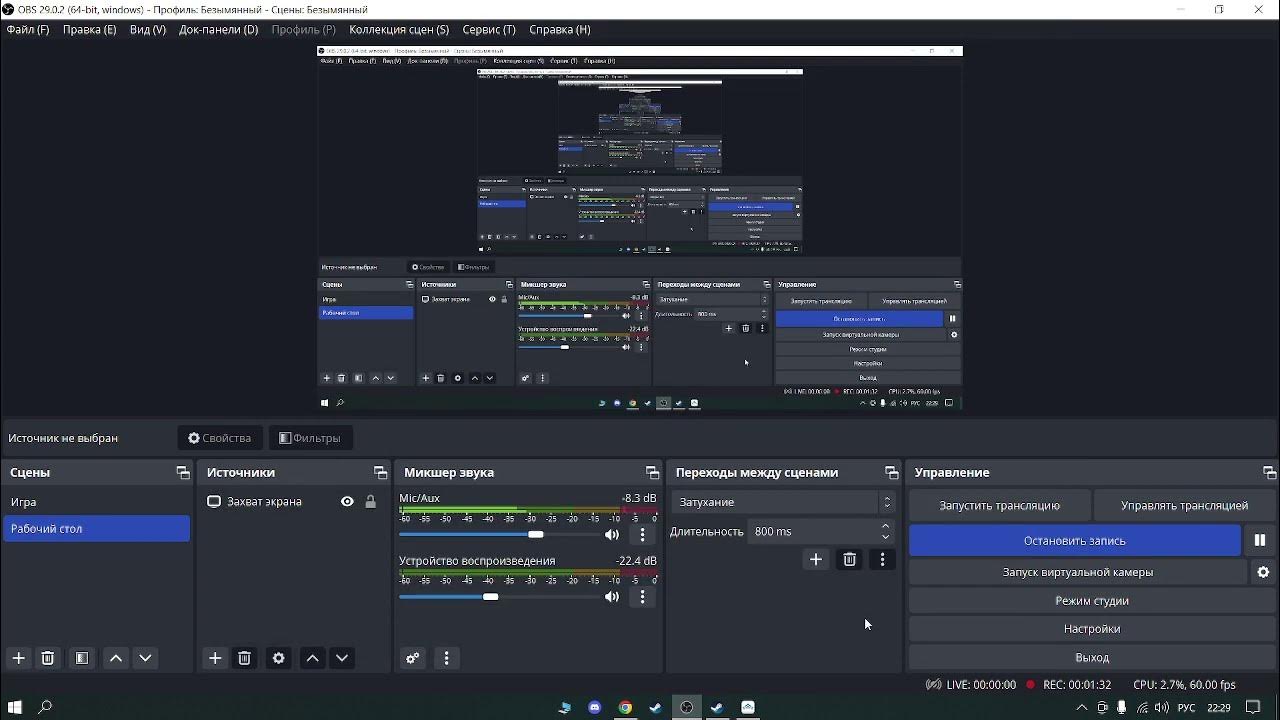Open Mic/Aux channel options menu
This screenshot has height=720, width=1280.
coord(643,535)
